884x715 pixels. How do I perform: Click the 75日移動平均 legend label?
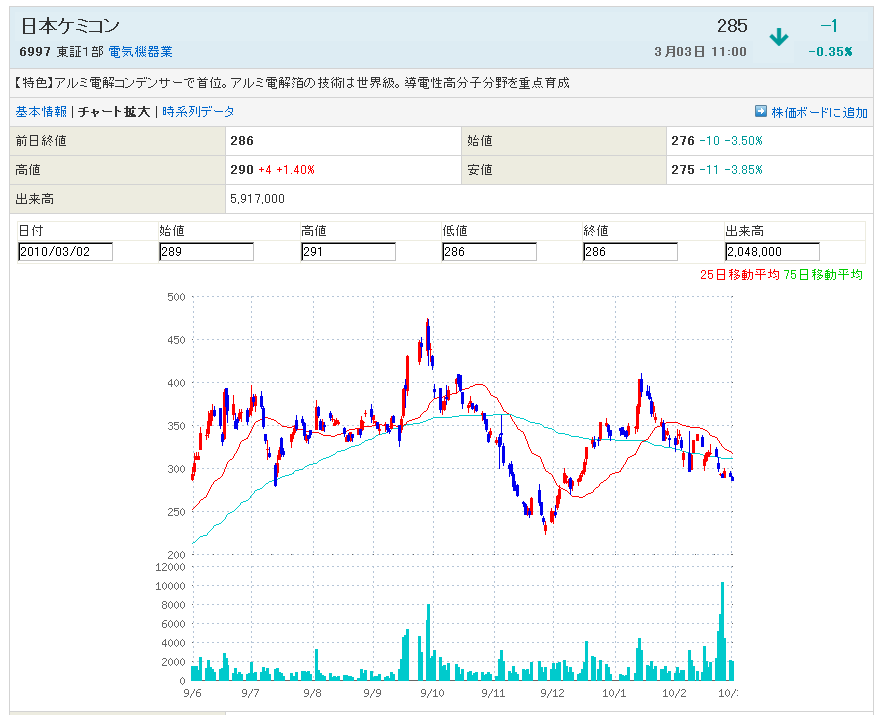[x=823, y=275]
